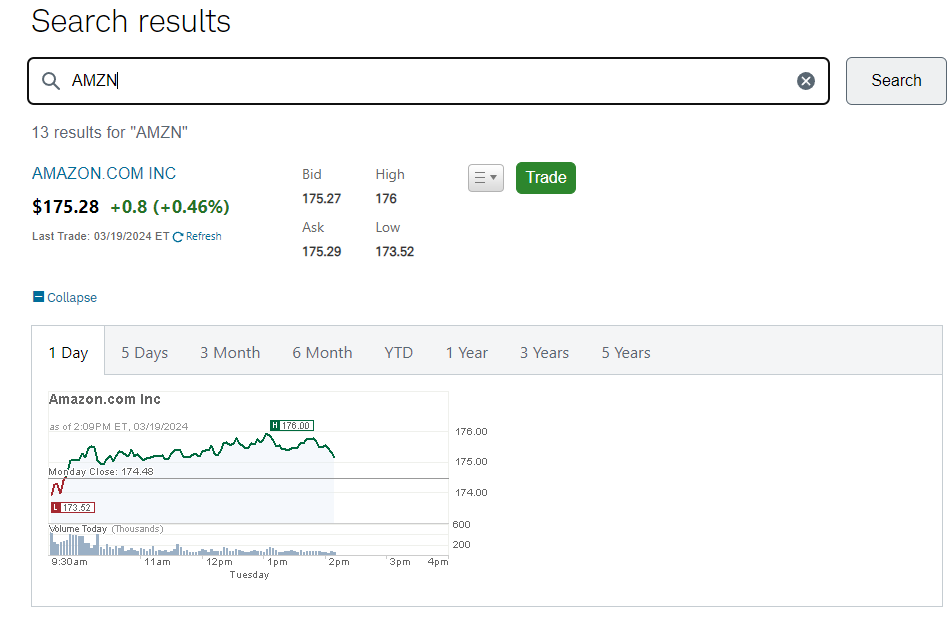Image resolution: width=949 pixels, height=617 pixels.
Task: Click the minus icon beside Collapse
Action: coord(38,297)
